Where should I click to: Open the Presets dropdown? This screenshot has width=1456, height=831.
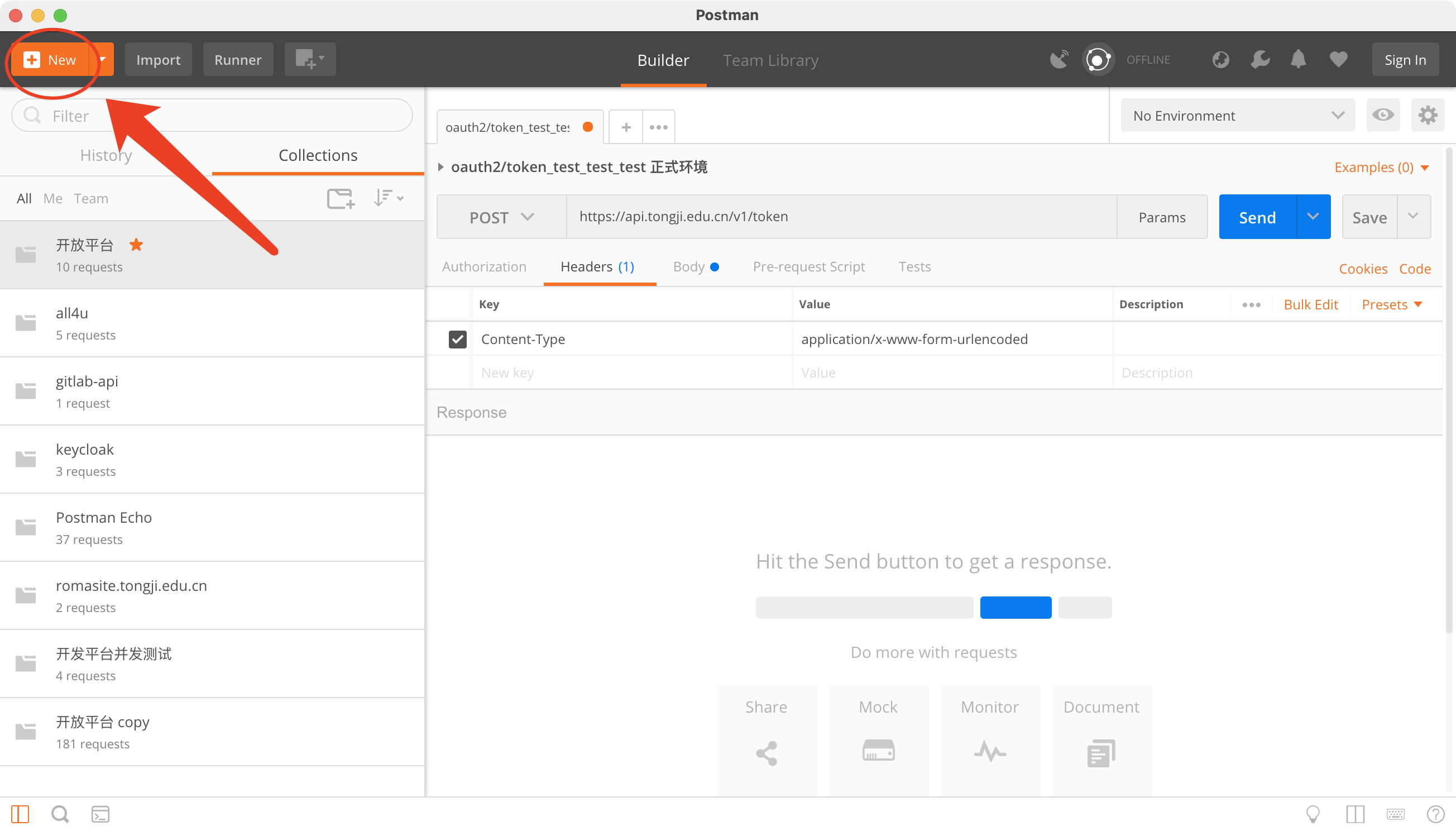click(x=1392, y=304)
